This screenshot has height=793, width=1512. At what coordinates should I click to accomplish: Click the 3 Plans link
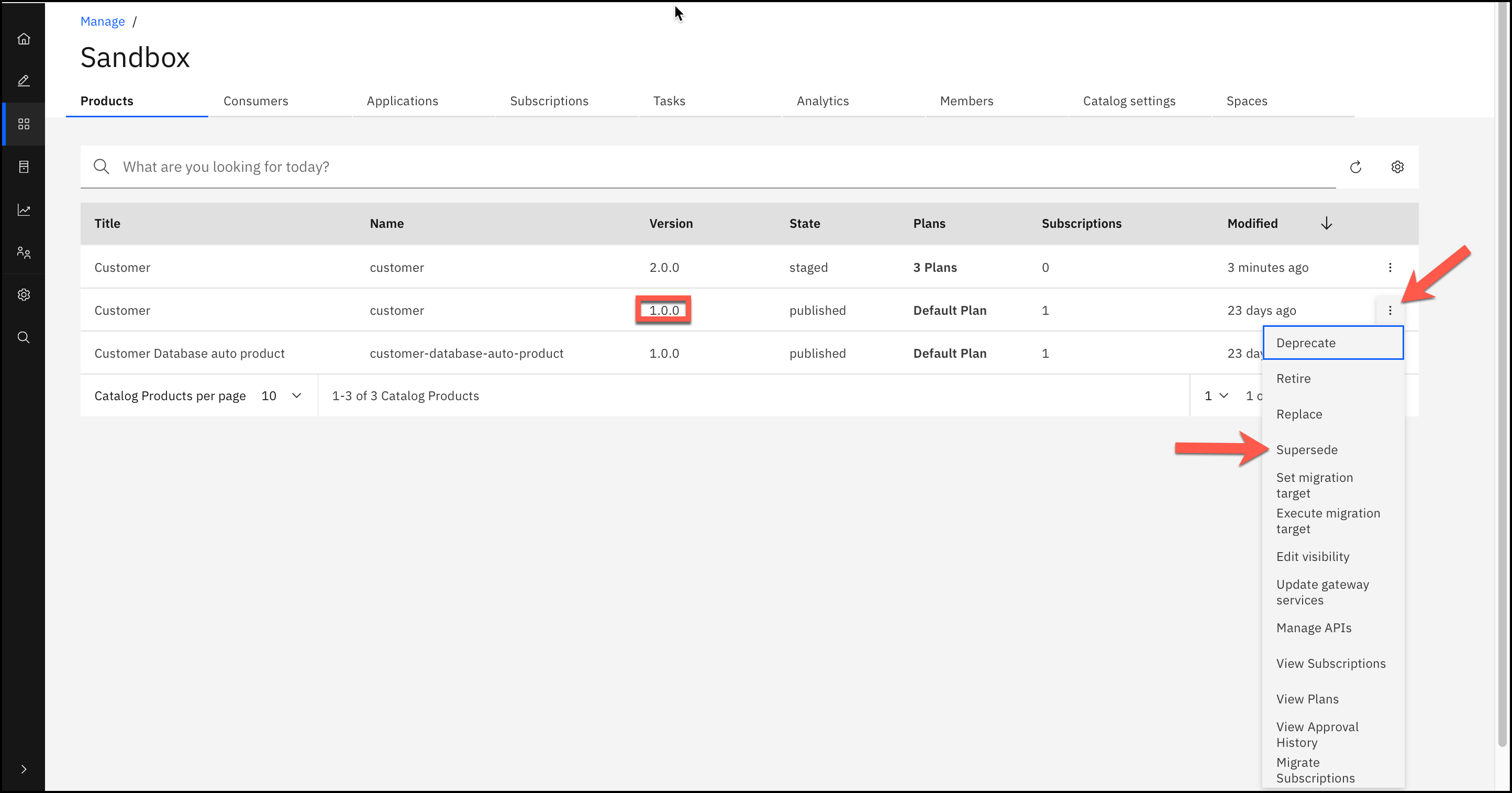(935, 268)
